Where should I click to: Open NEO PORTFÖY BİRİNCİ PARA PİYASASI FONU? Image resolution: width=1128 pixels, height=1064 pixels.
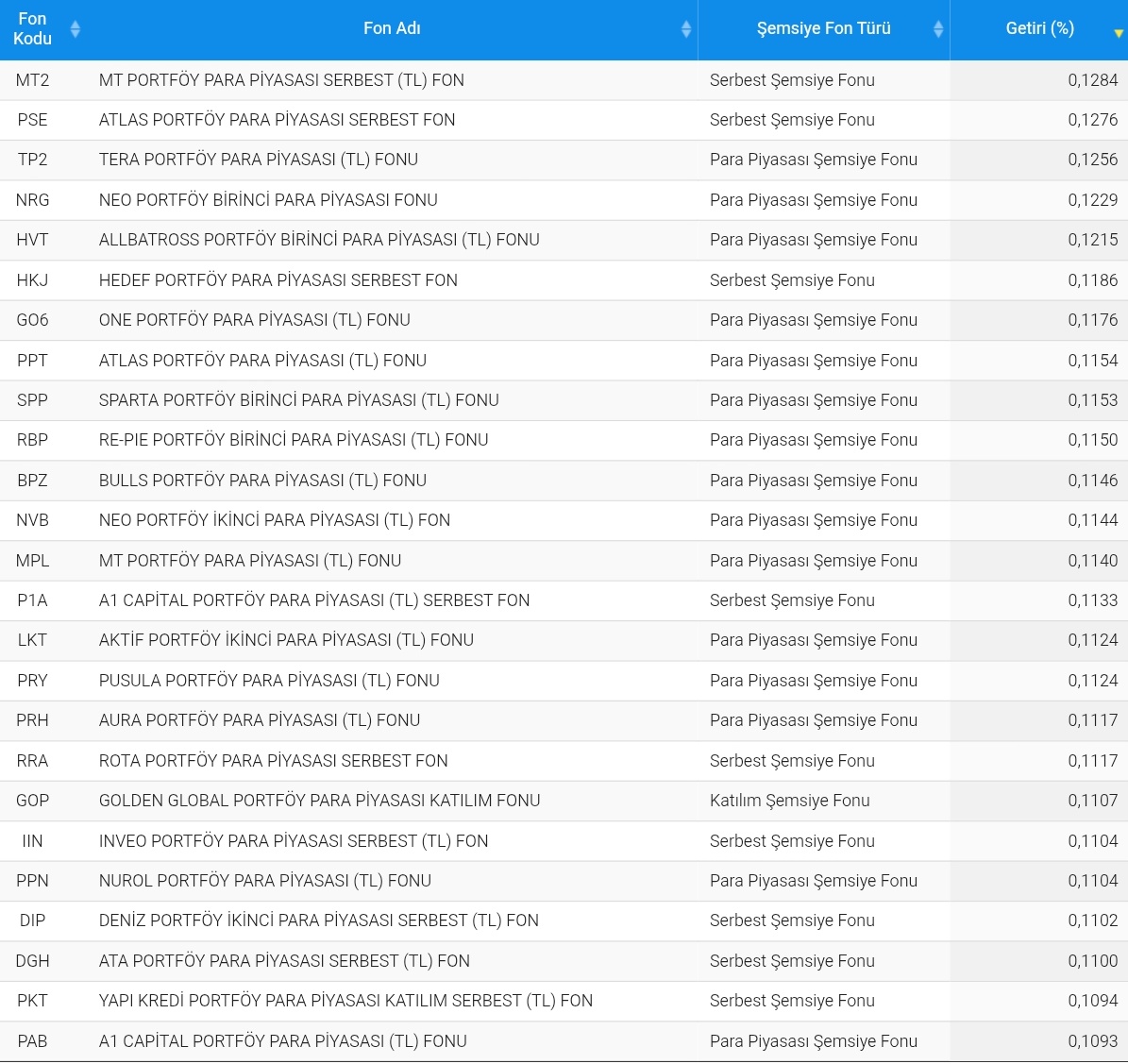point(268,200)
